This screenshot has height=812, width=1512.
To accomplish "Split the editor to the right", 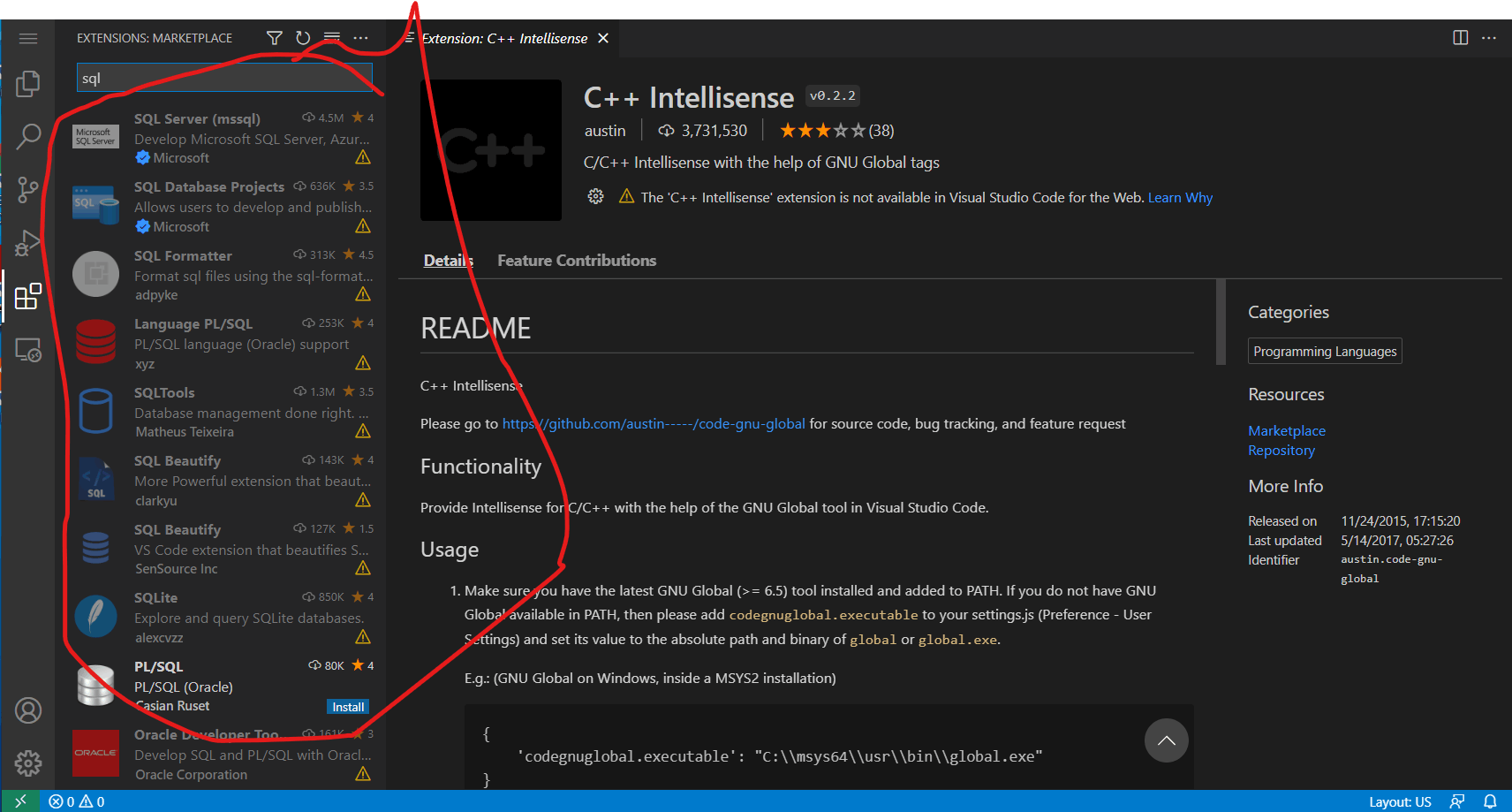I will point(1461,38).
